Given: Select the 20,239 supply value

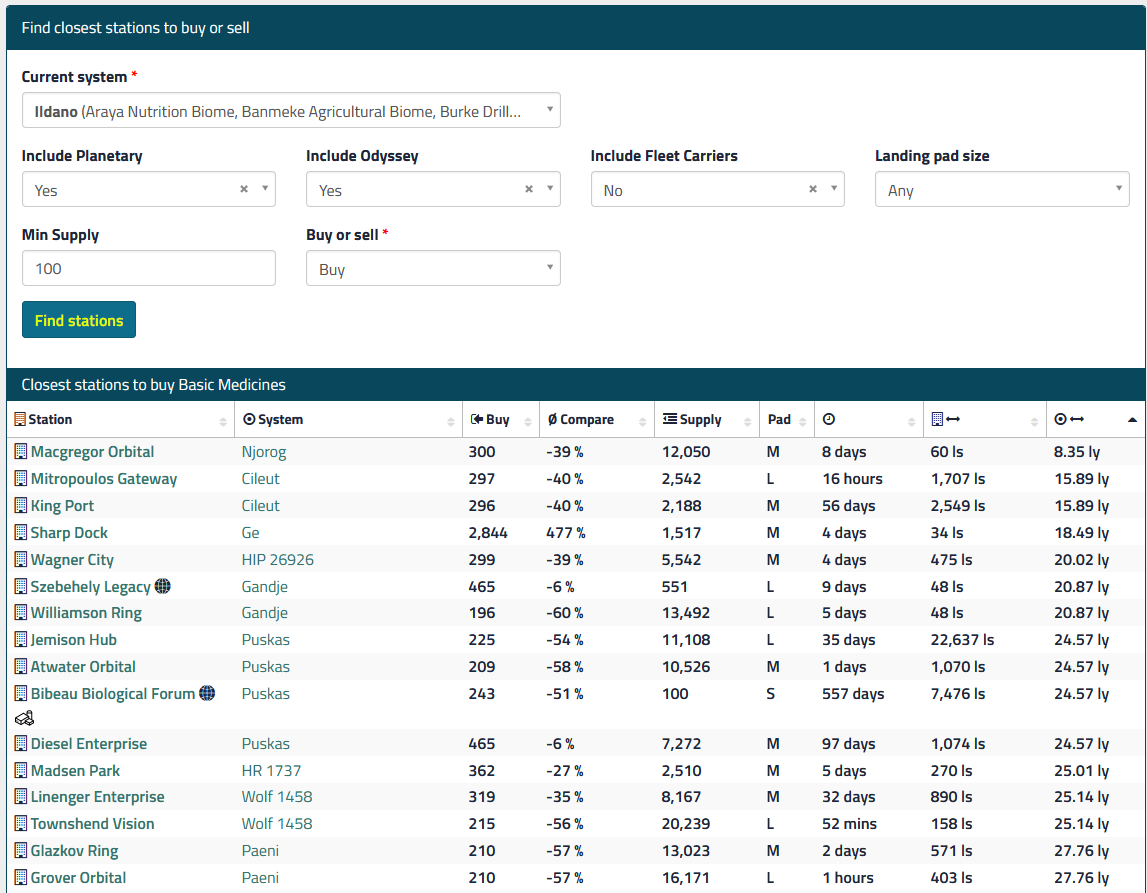Looking at the screenshot, I should point(686,824).
